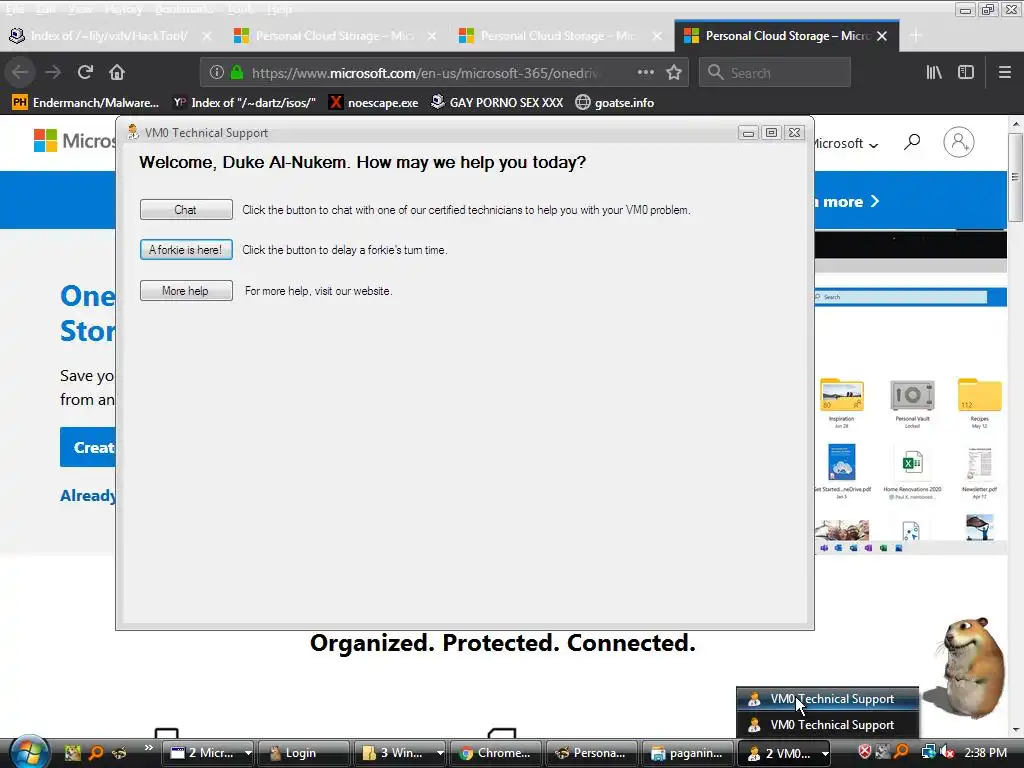Viewport: 1024px width, 768px height.
Task: Click the muted volume tray icon
Action: (947, 752)
